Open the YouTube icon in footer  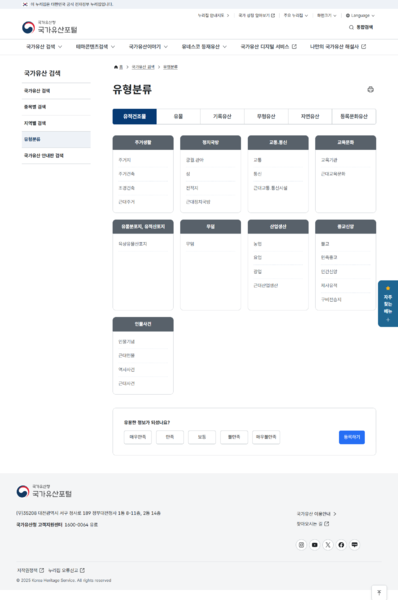click(315, 545)
